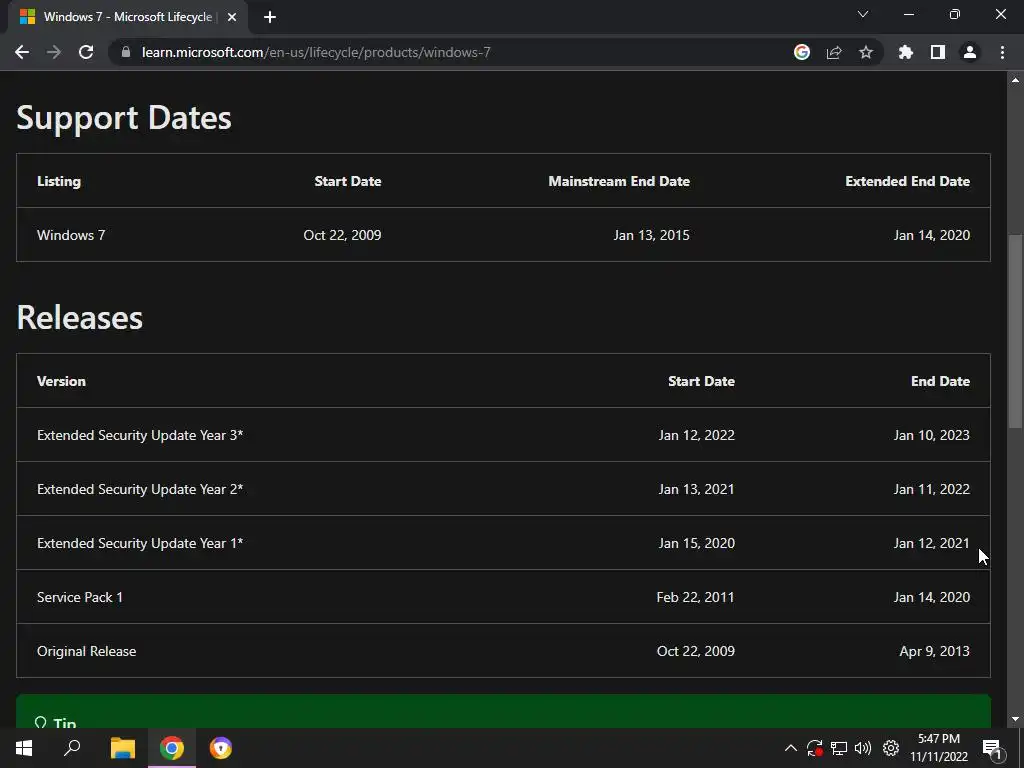Show hidden system tray icons

click(790, 748)
